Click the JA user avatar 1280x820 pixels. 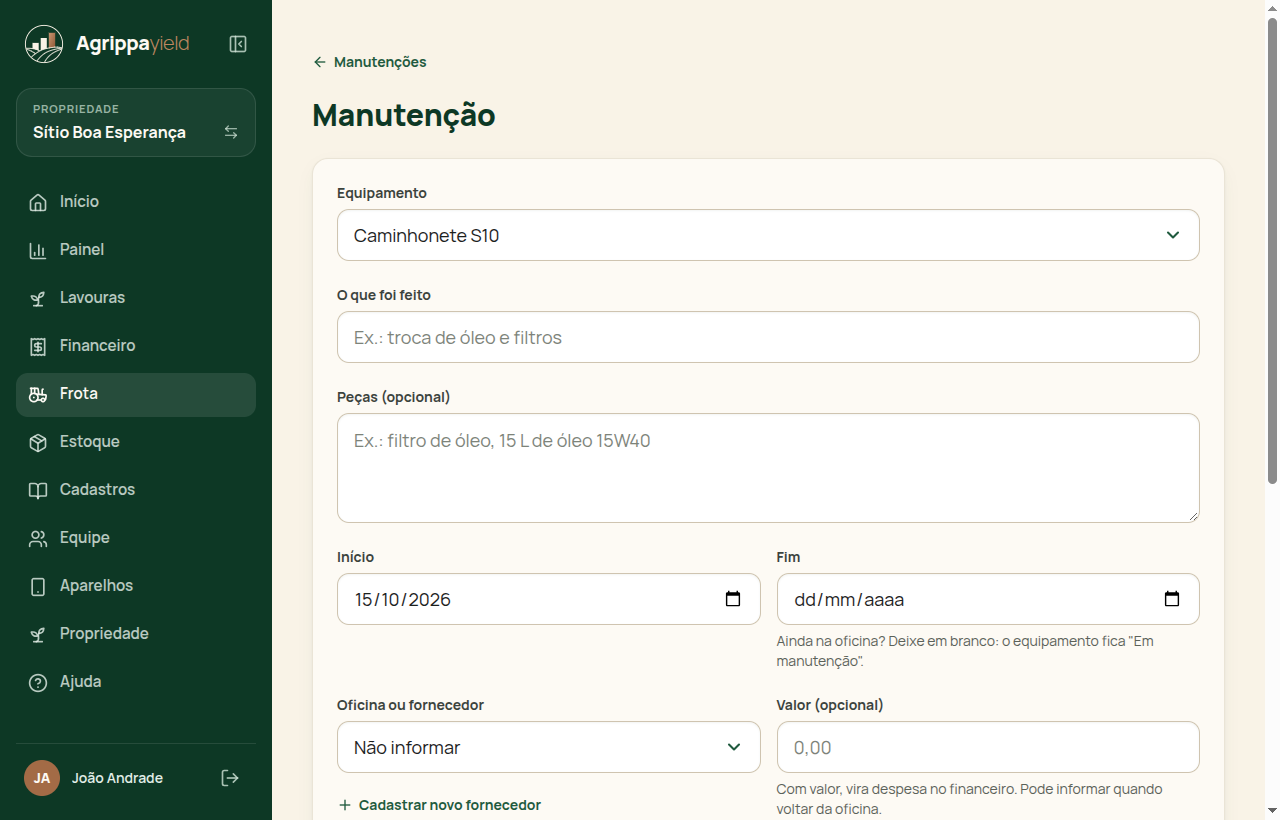[42, 778]
